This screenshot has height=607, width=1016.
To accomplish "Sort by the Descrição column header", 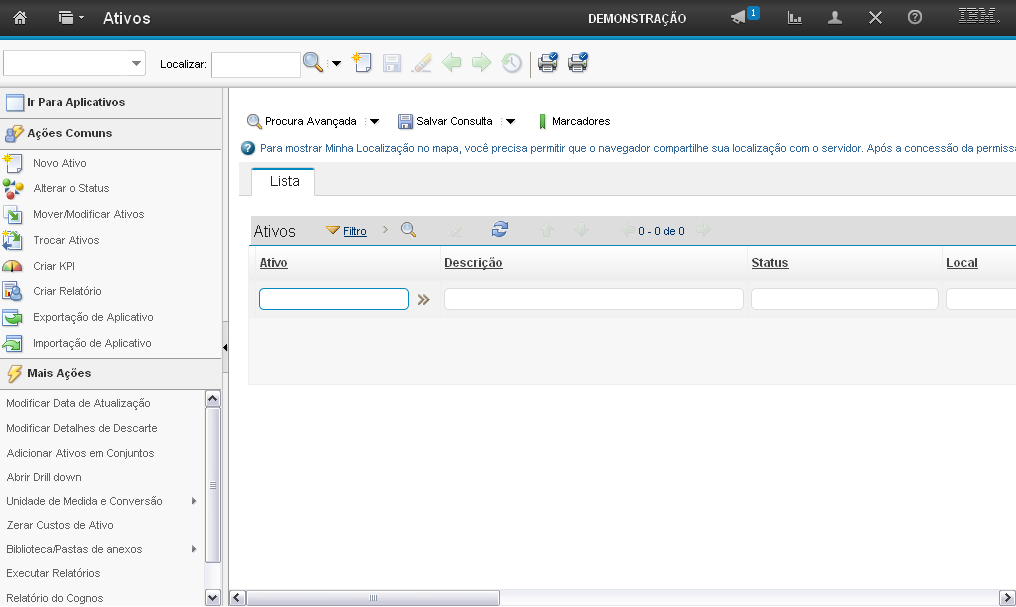I will coord(473,263).
